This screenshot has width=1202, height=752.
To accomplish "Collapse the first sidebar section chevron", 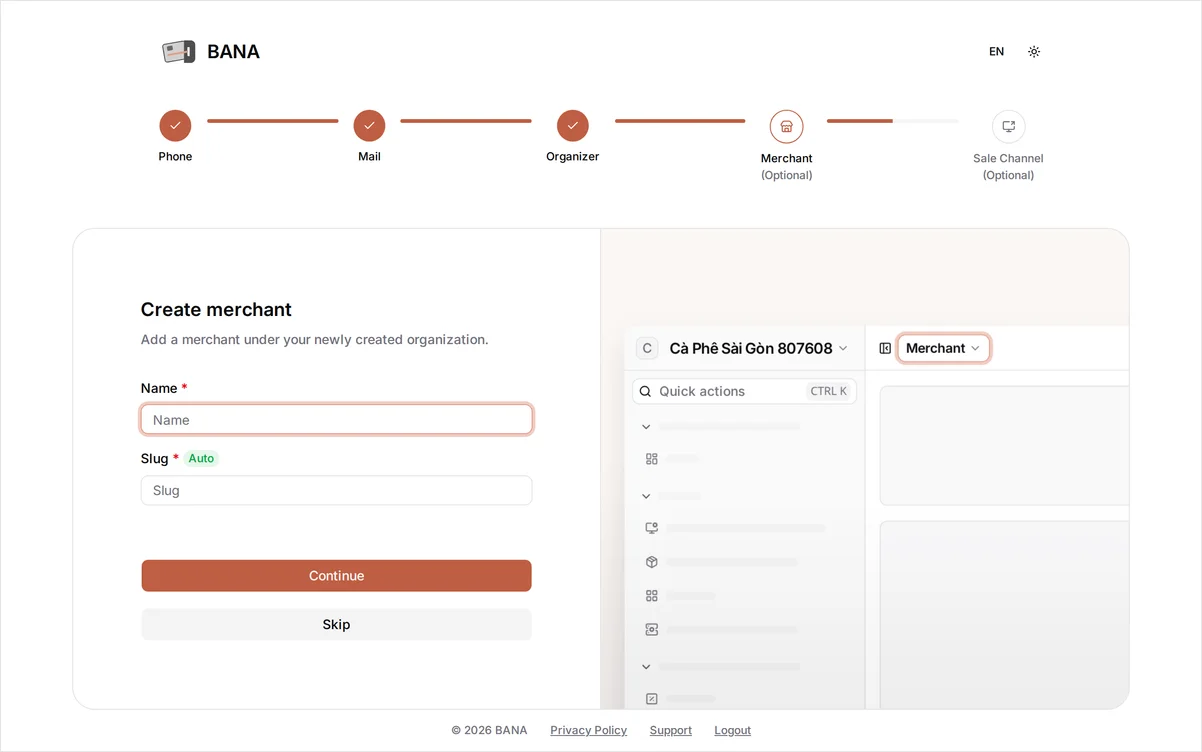I will pos(646,427).
